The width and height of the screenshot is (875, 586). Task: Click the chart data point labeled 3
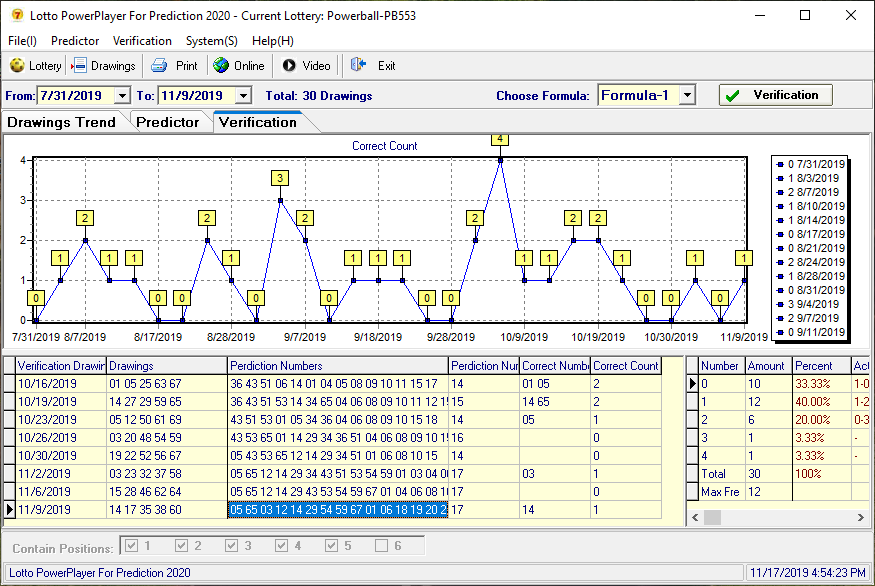point(280,200)
